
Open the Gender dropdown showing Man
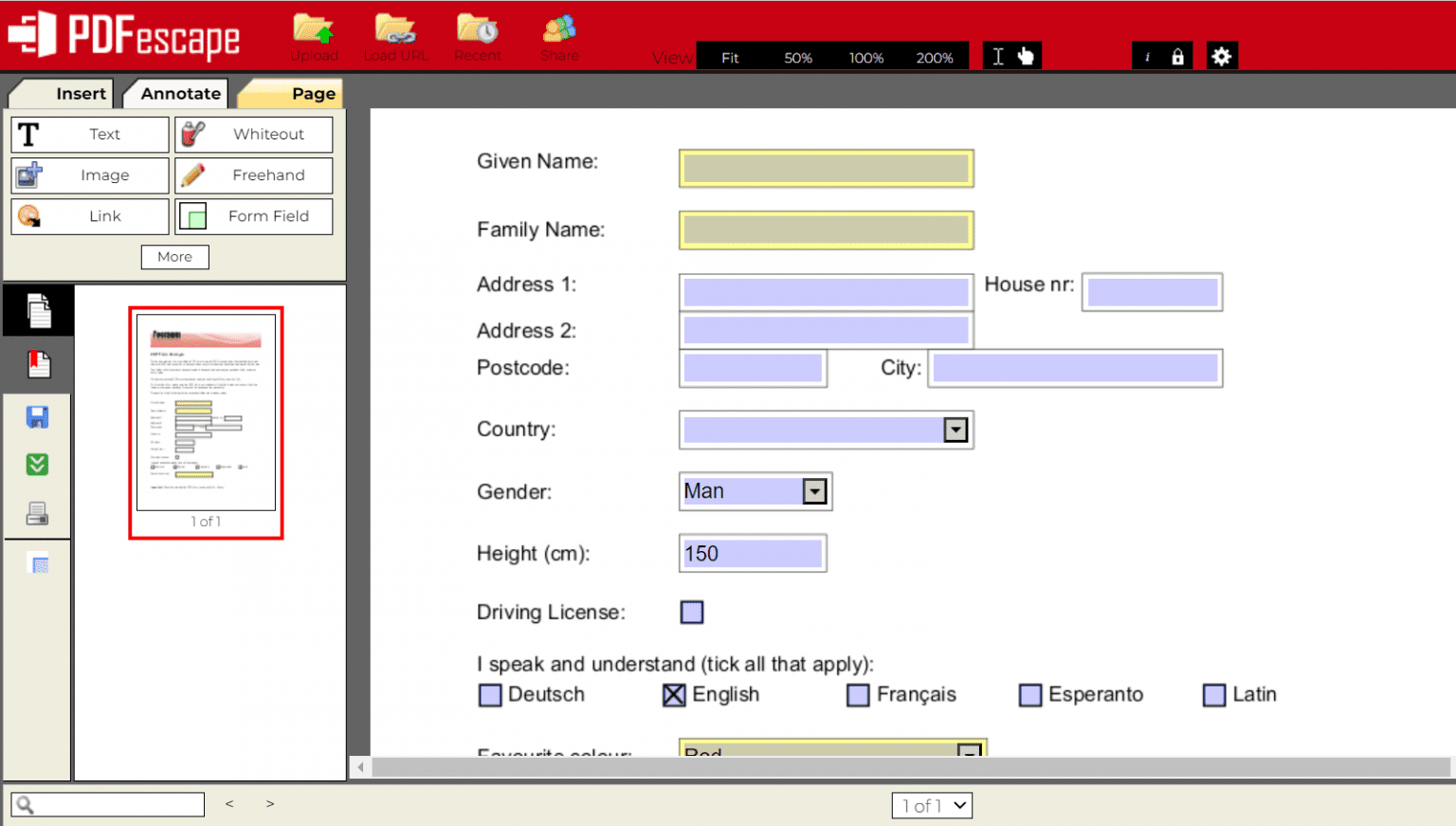coord(814,491)
